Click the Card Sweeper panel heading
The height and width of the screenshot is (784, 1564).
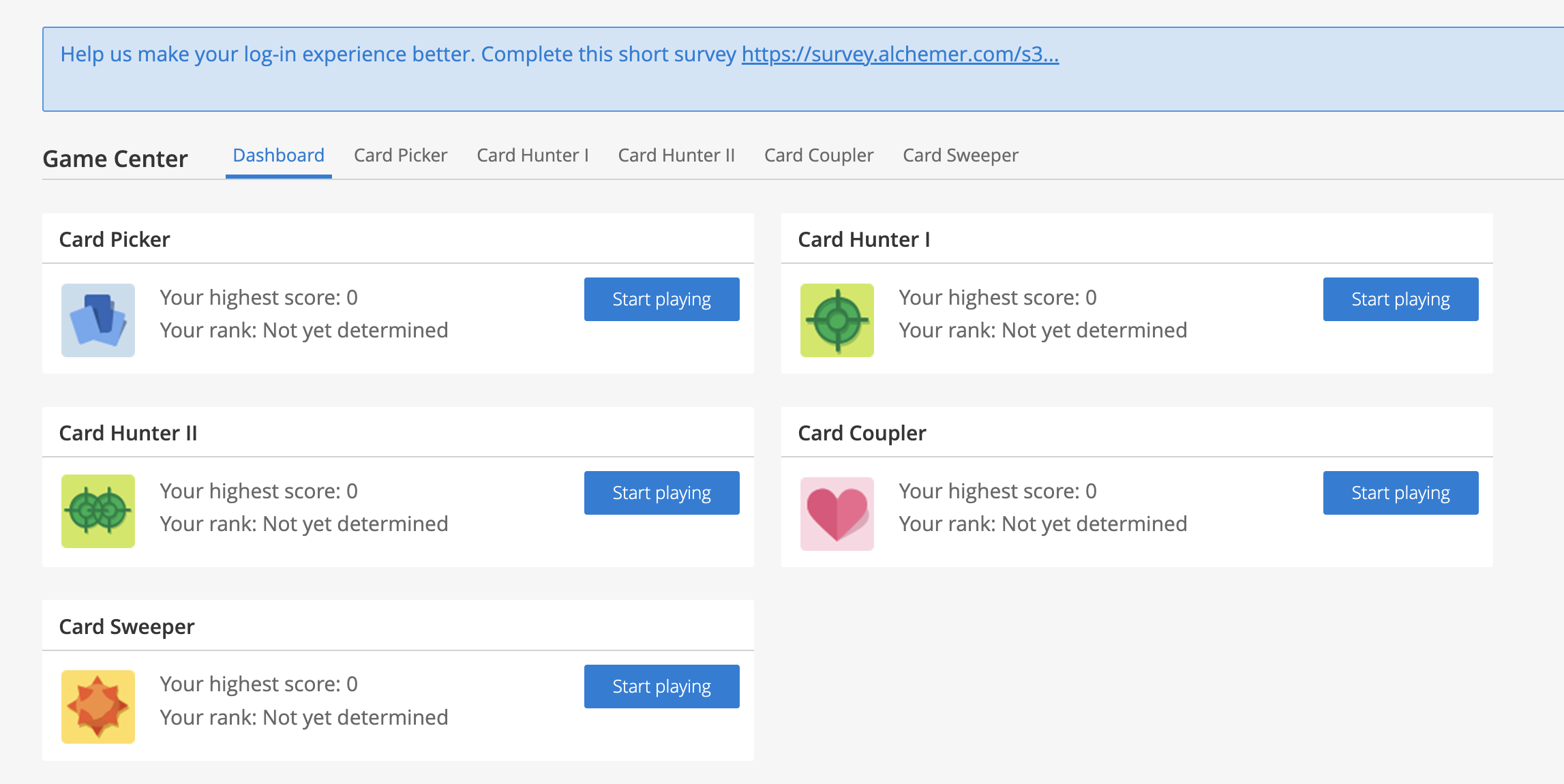click(127, 627)
